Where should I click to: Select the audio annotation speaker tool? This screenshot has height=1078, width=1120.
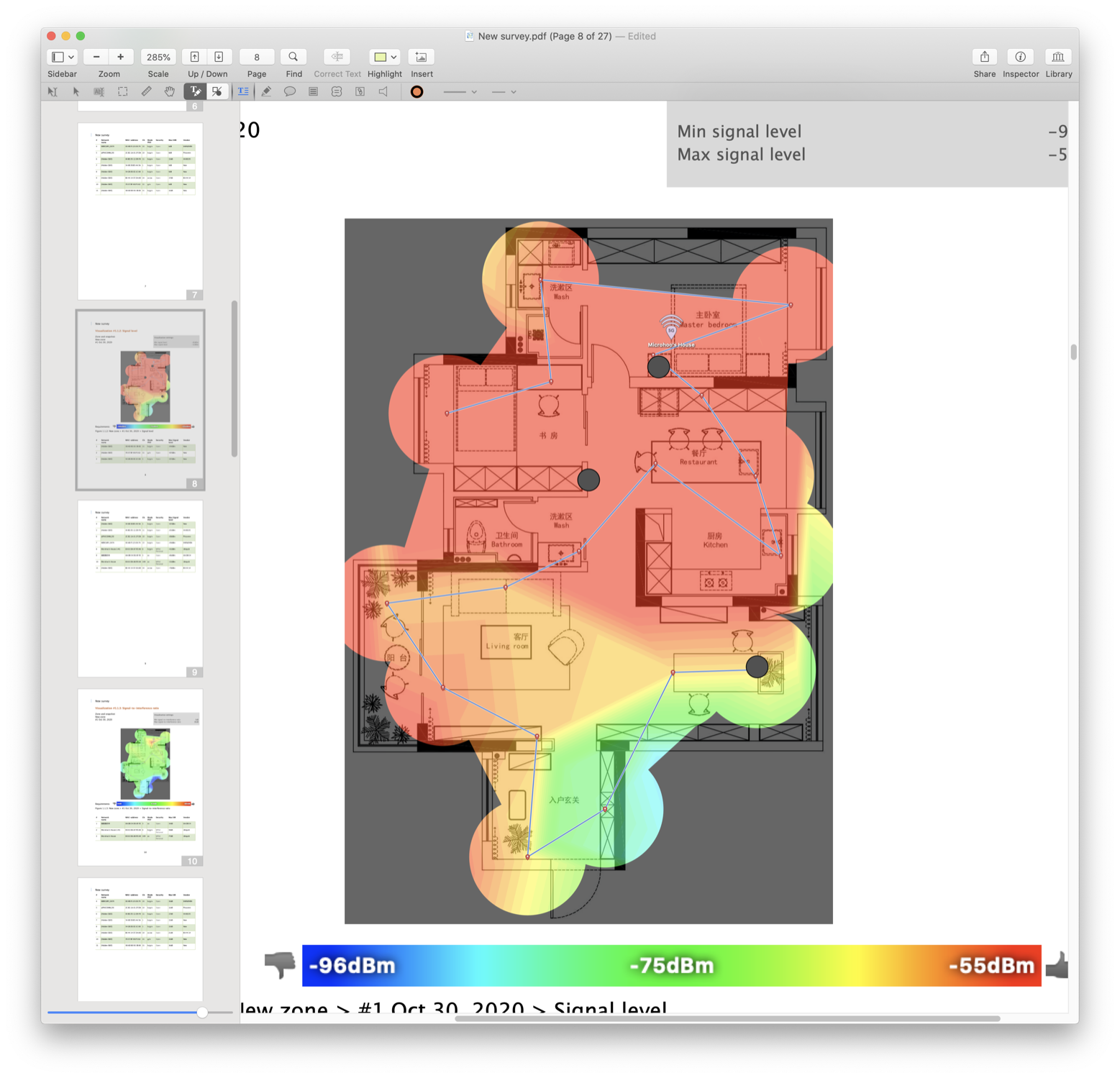[383, 92]
